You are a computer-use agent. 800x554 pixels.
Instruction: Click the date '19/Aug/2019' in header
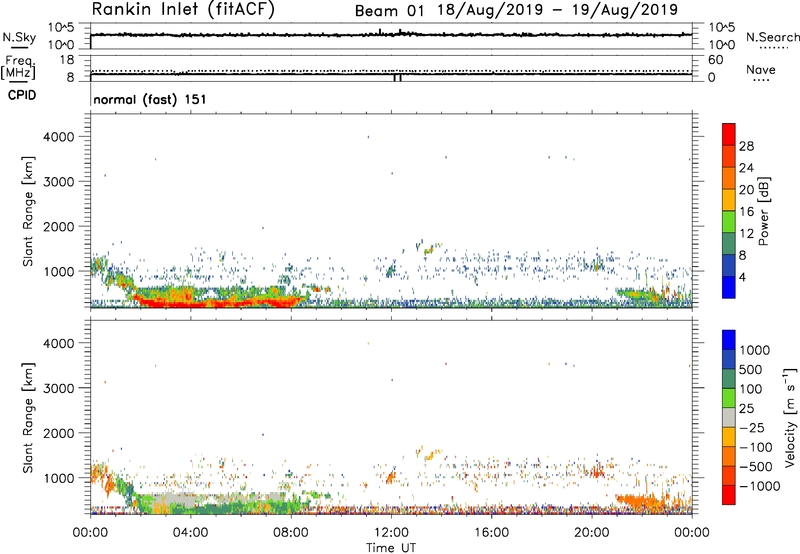click(625, 10)
